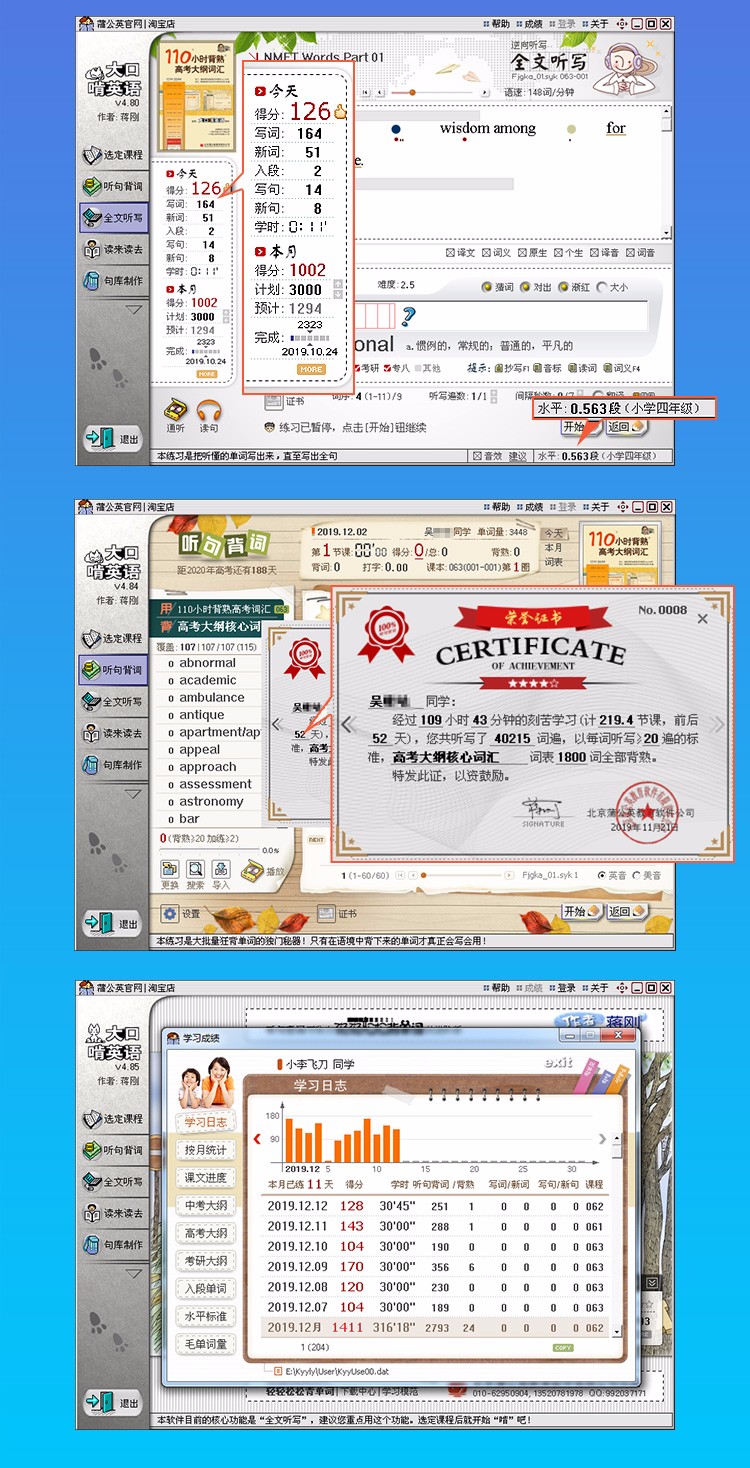
Task: Open 读来读去 in the v4.80 window sidebar
Action: point(113,249)
